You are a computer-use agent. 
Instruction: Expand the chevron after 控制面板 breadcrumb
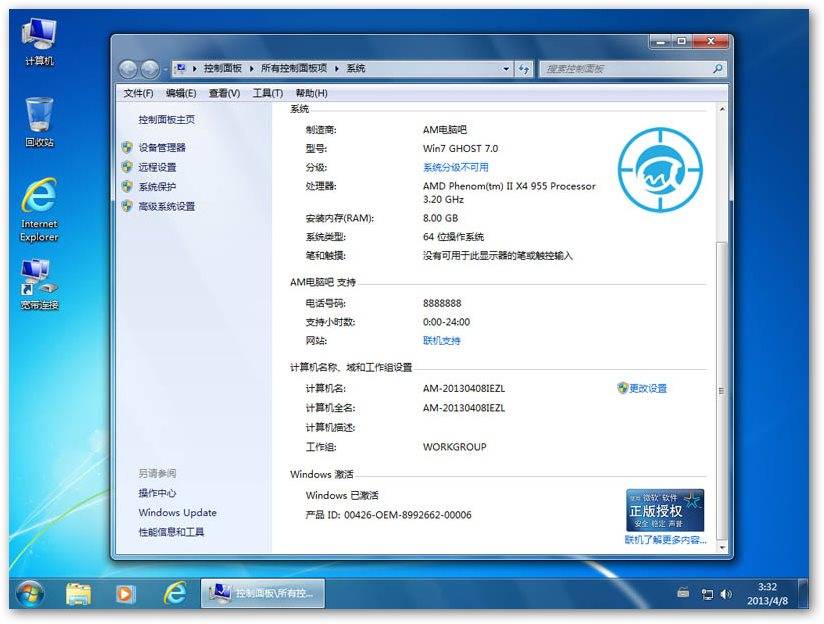point(251,68)
